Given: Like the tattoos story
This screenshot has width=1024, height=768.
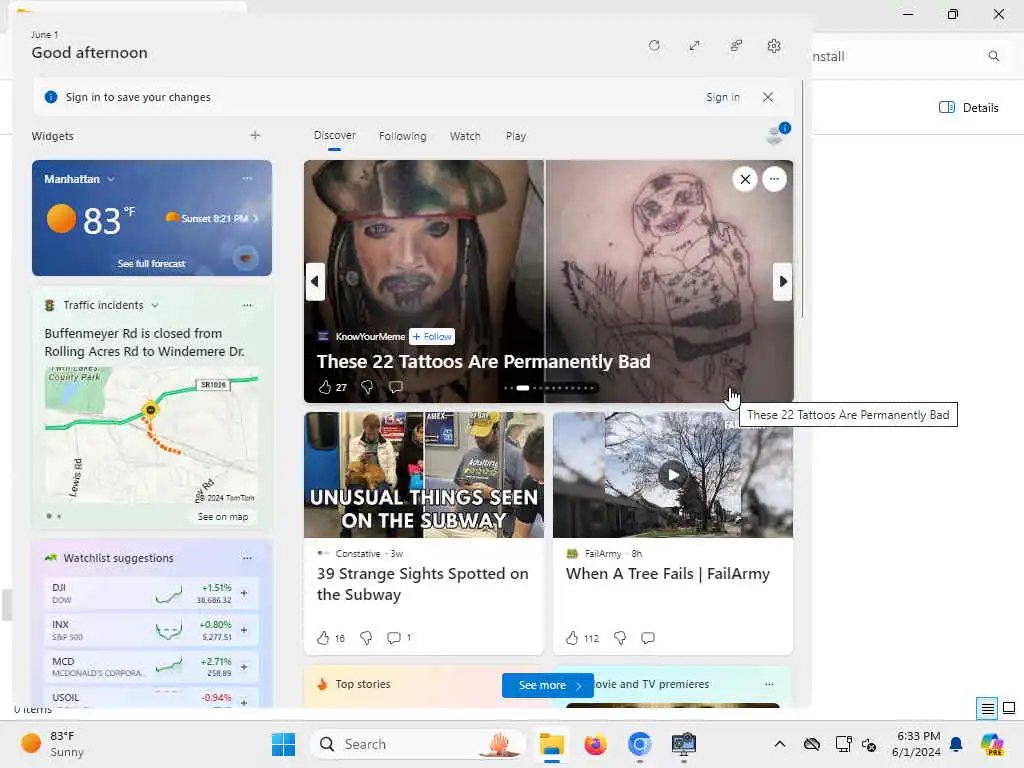Looking at the screenshot, I should click(325, 387).
